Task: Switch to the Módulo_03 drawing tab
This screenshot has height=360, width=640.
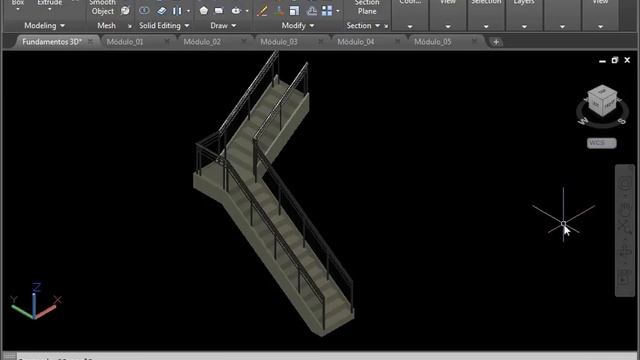Action: click(x=279, y=42)
